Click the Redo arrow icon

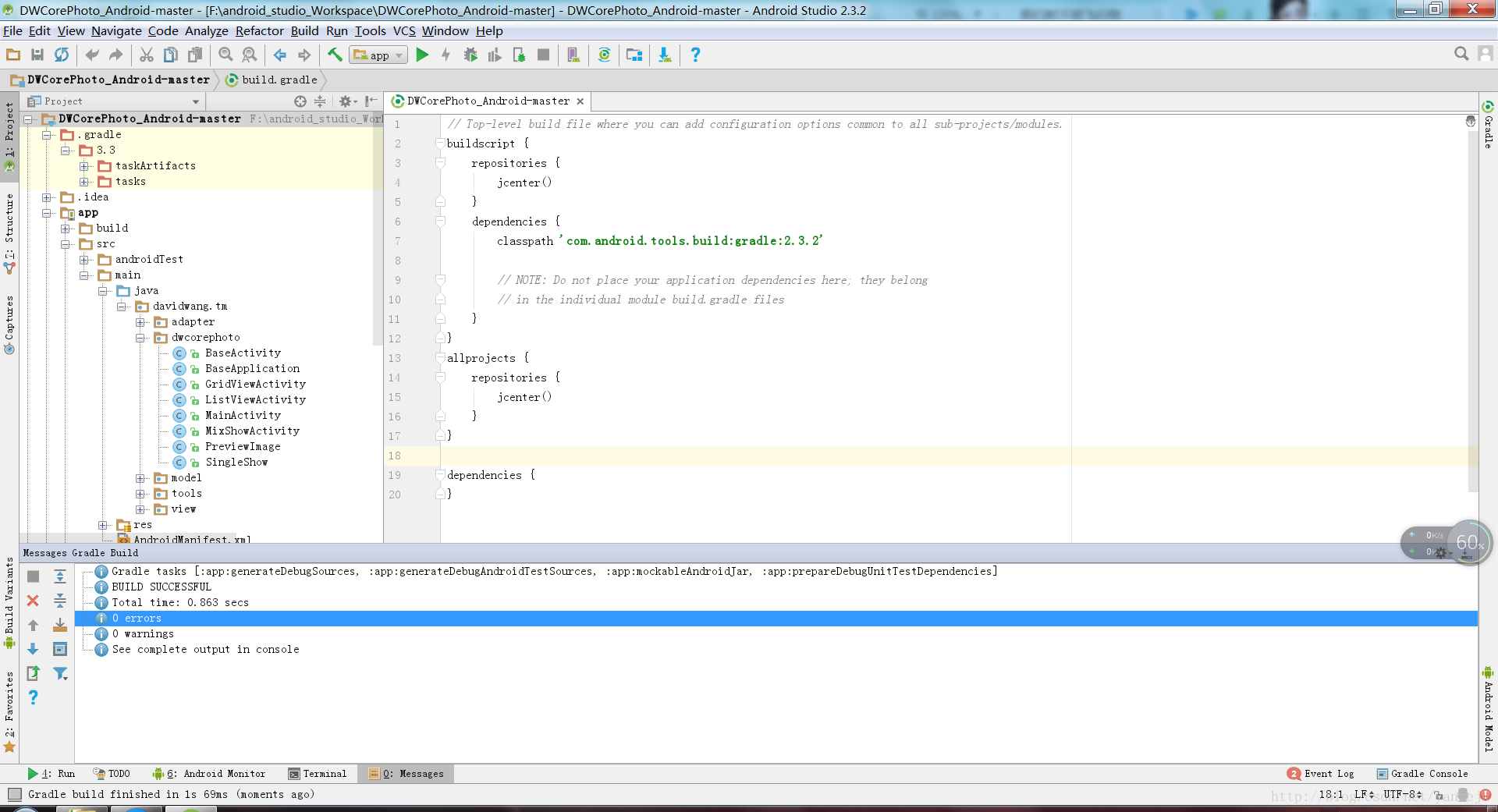116,55
